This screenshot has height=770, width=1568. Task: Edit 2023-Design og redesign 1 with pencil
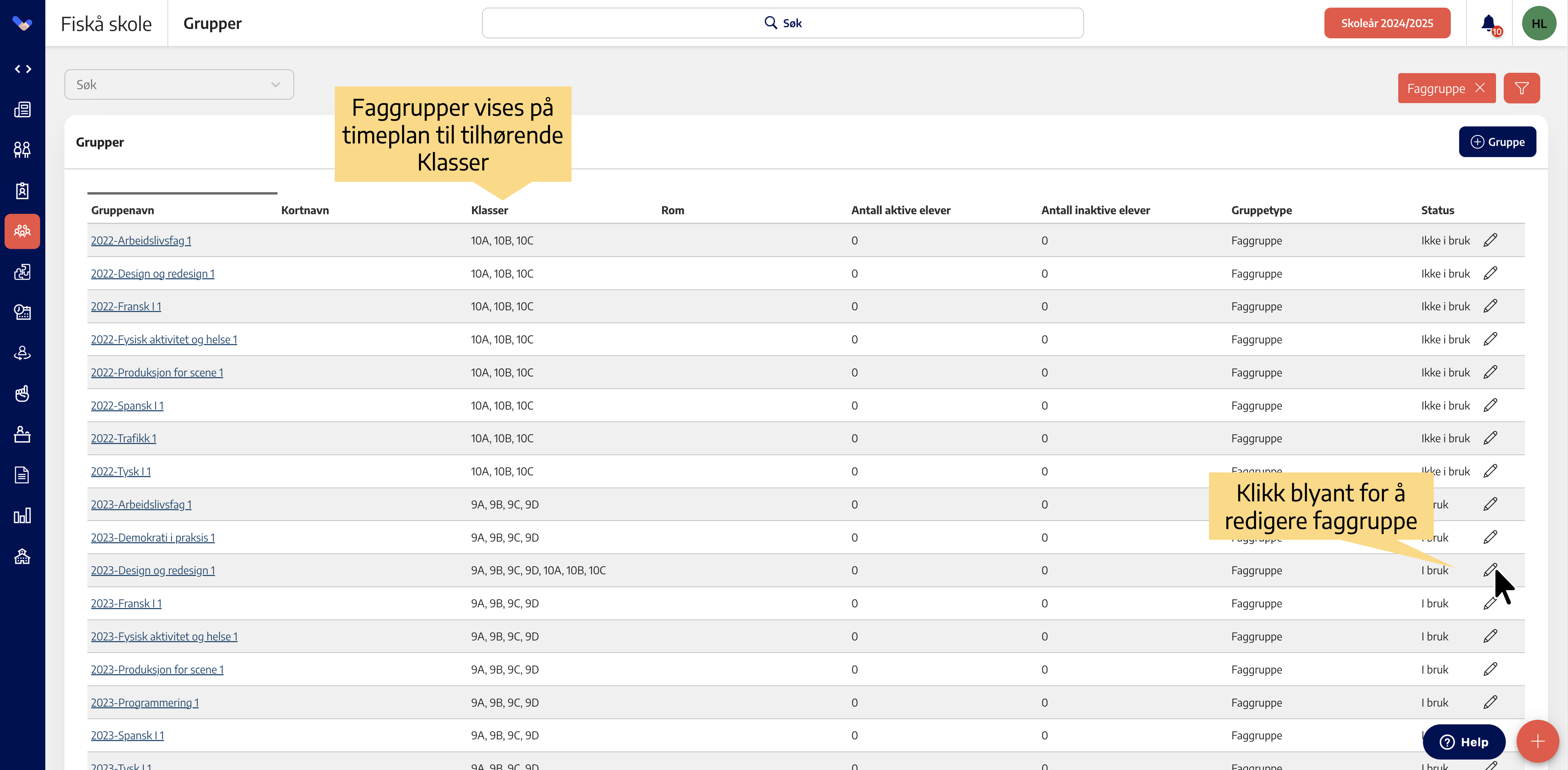coord(1490,570)
